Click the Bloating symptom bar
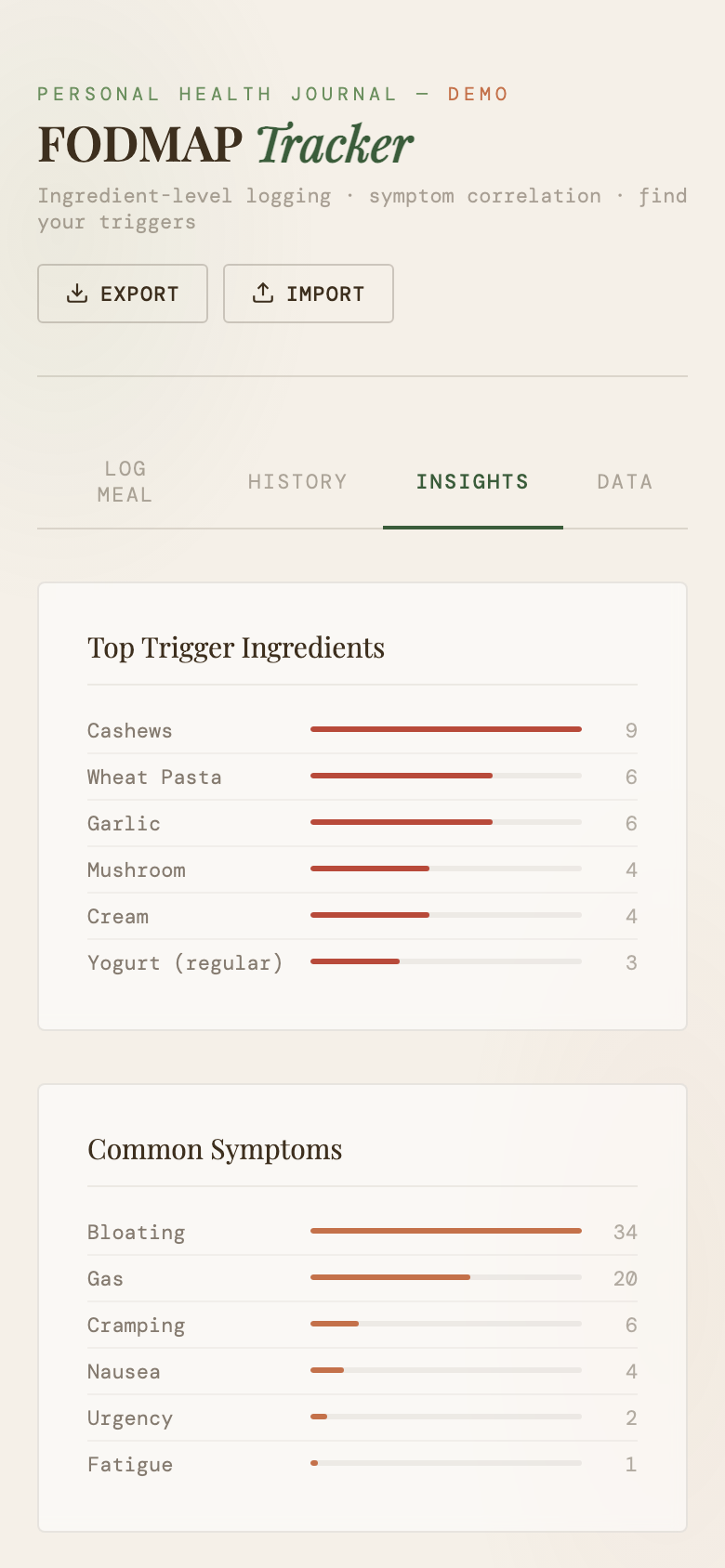 click(x=446, y=1231)
